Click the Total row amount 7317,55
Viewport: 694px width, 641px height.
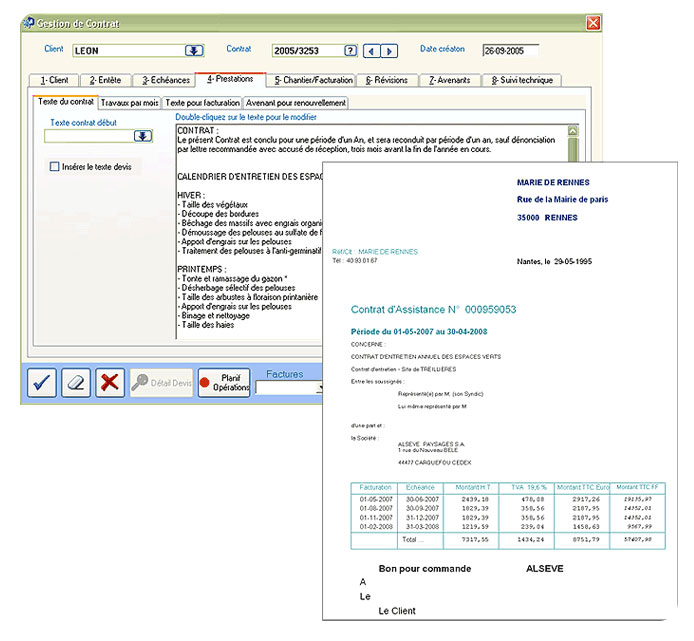coord(475,540)
